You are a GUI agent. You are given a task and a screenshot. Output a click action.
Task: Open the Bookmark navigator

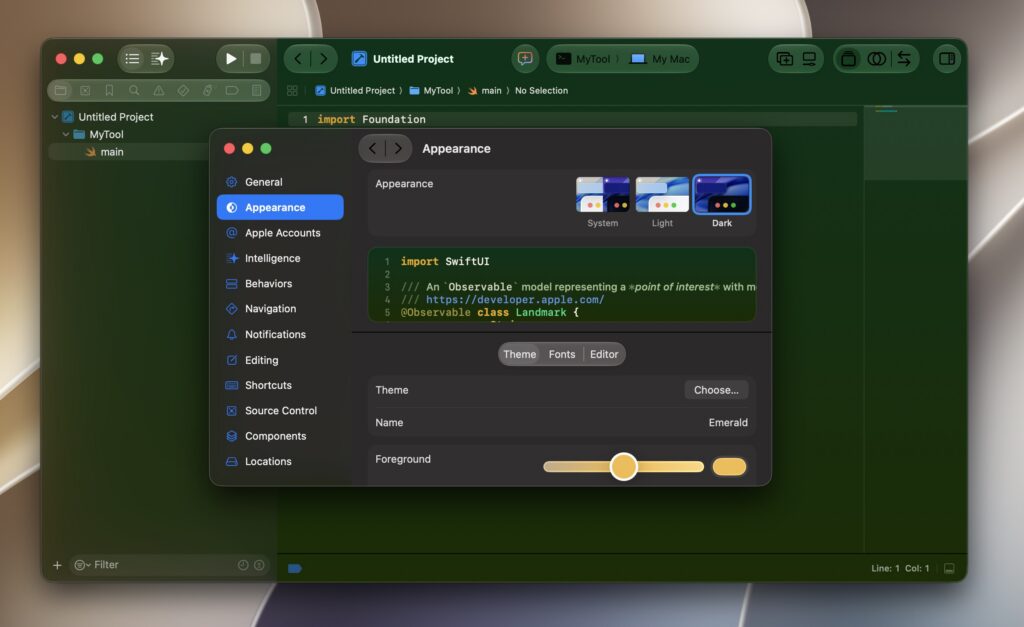(109, 90)
